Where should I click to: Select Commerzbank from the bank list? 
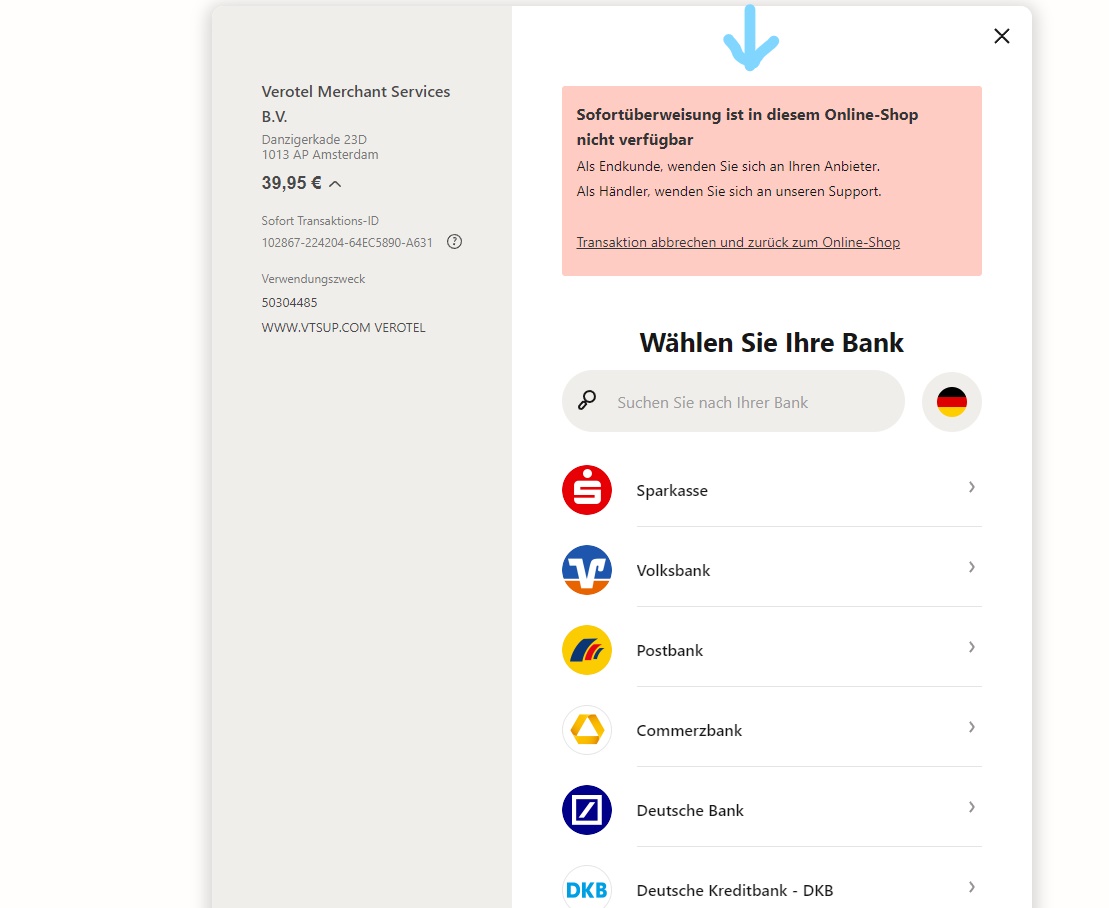(x=689, y=730)
